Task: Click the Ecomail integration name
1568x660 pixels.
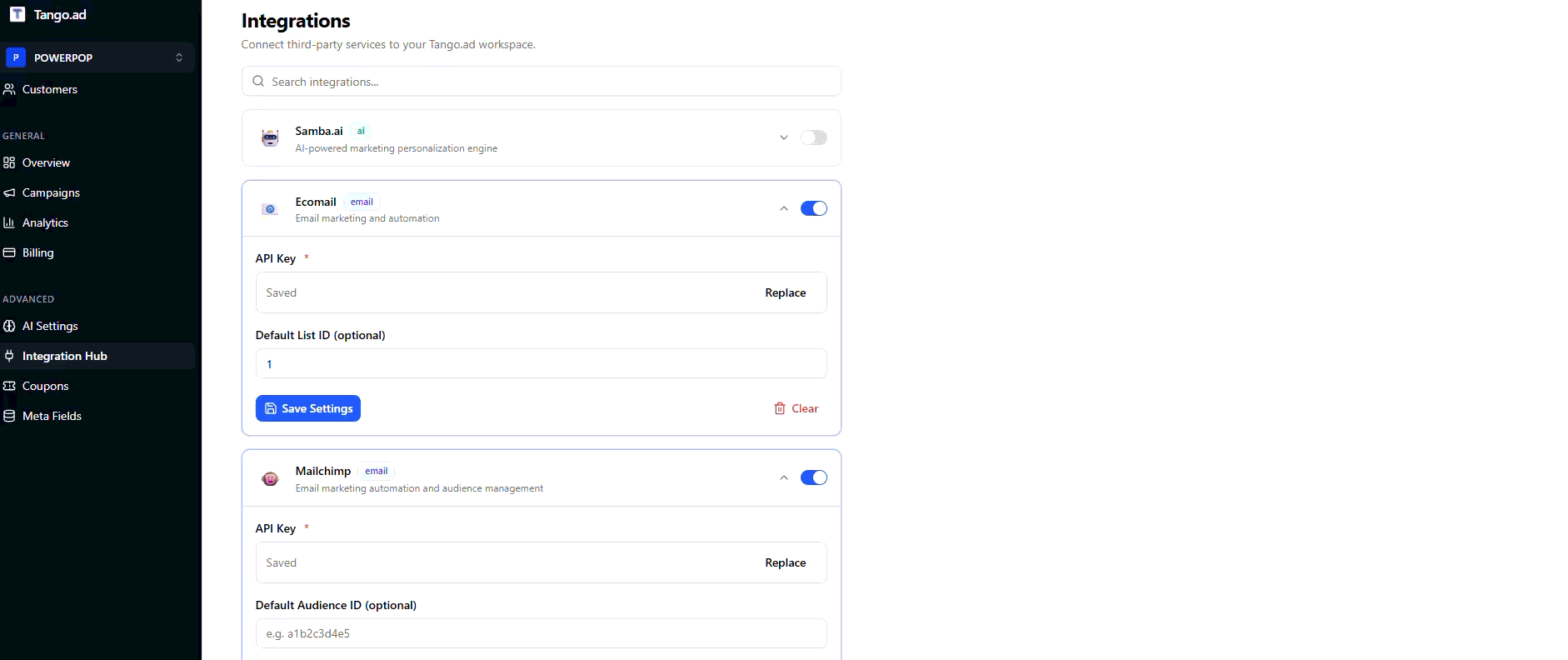Action: tap(316, 202)
